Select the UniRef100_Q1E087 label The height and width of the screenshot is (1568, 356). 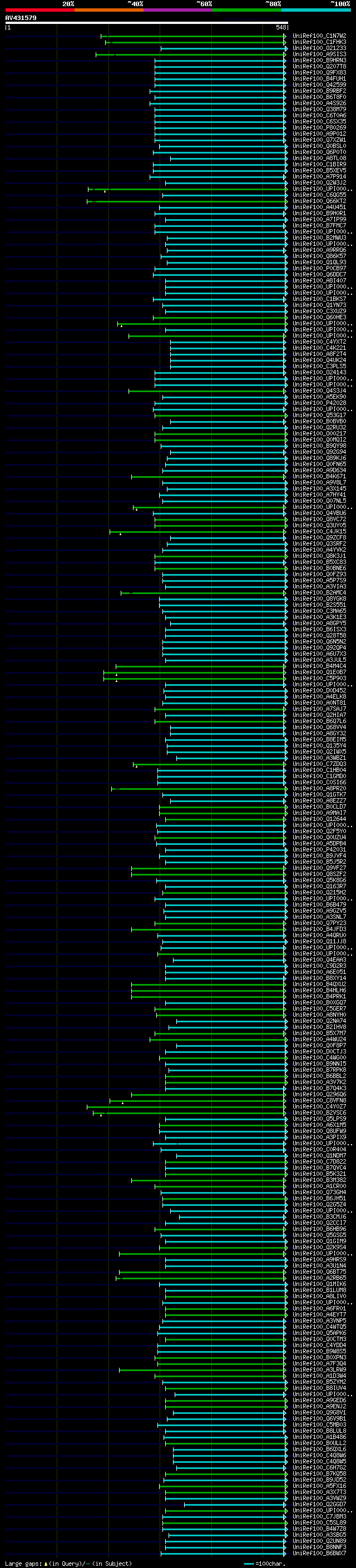(x=319, y=672)
